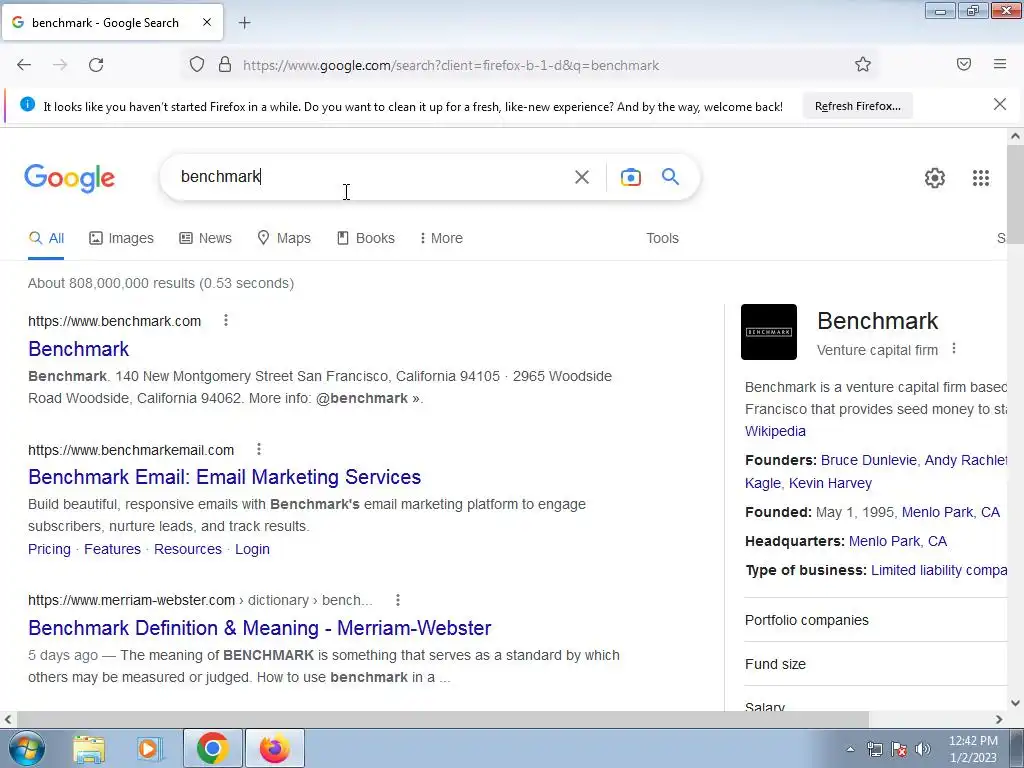Click the taskbar clock showing 12:42 PM
This screenshot has width=1024, height=768.
pos(973,749)
